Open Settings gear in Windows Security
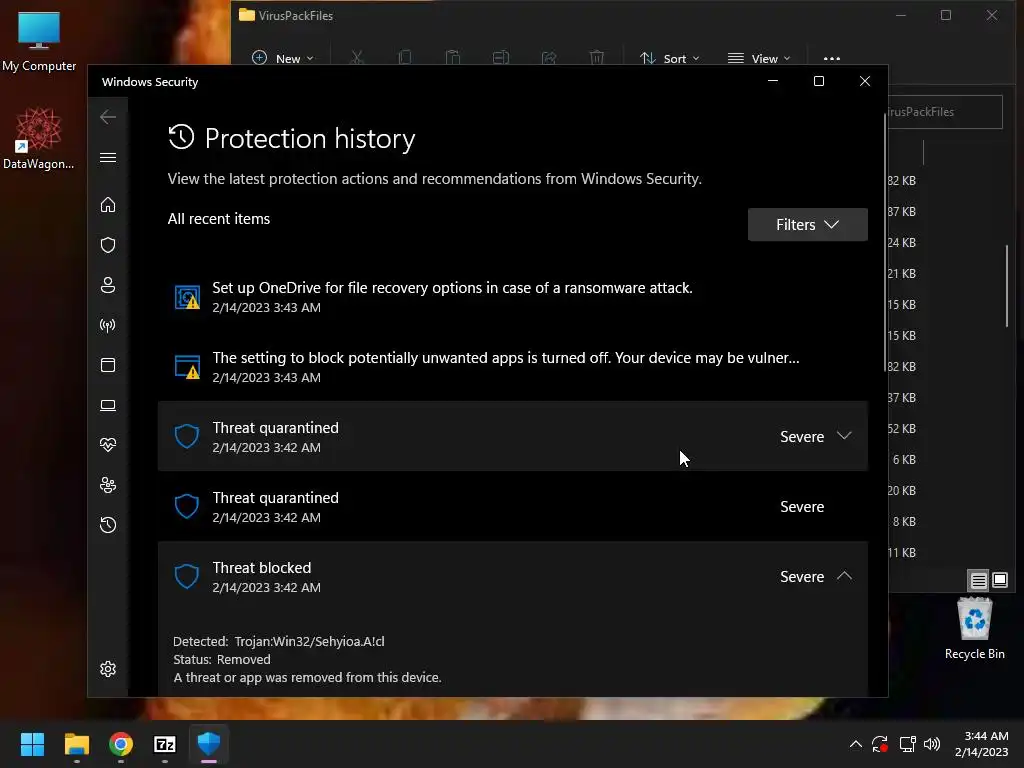 pos(108,669)
